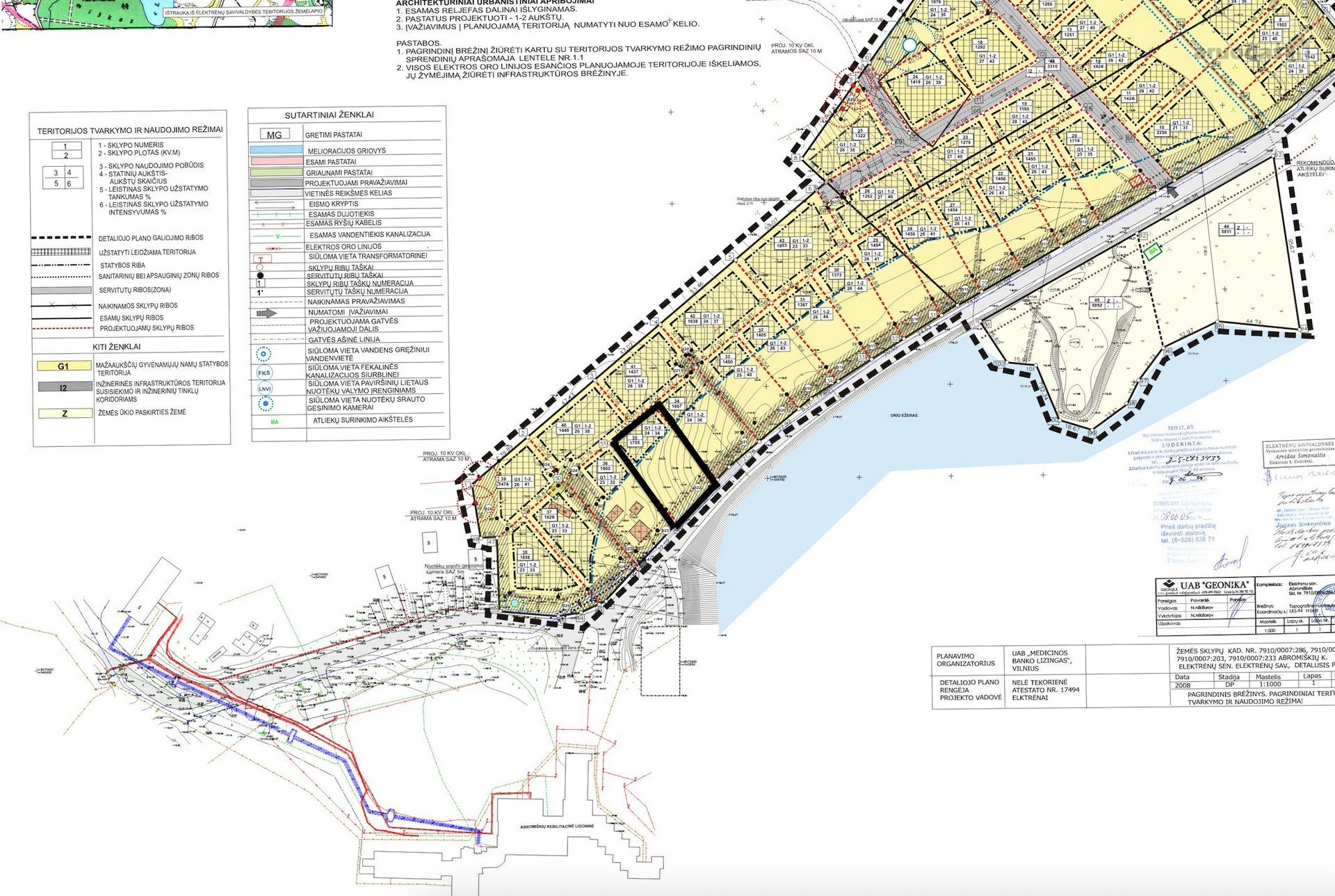Click the Servitutų ribos hatch sample
Viewport: 1335px width, 896px height.
(61, 291)
